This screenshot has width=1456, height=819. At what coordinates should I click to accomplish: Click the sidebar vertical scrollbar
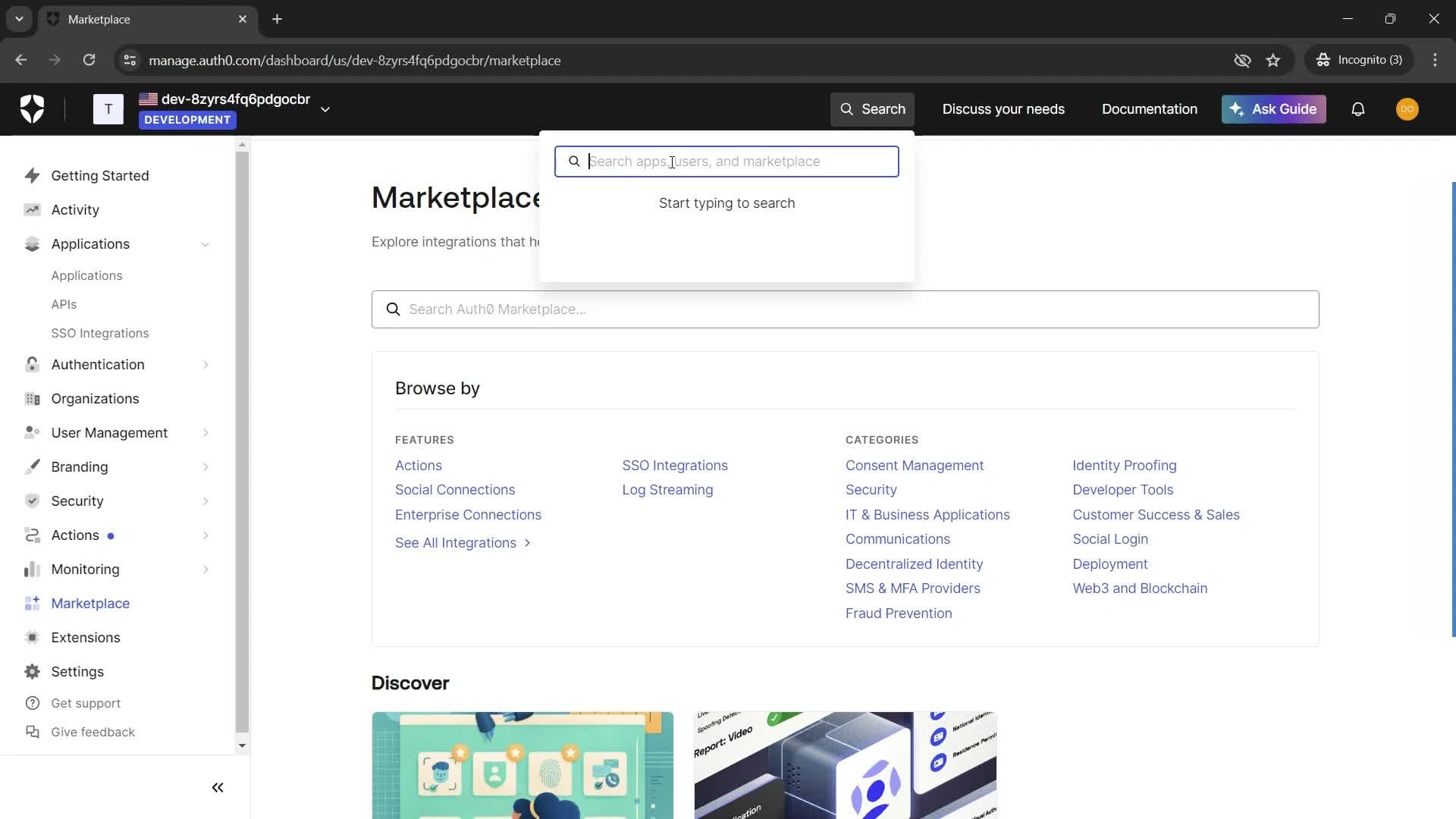click(242, 441)
